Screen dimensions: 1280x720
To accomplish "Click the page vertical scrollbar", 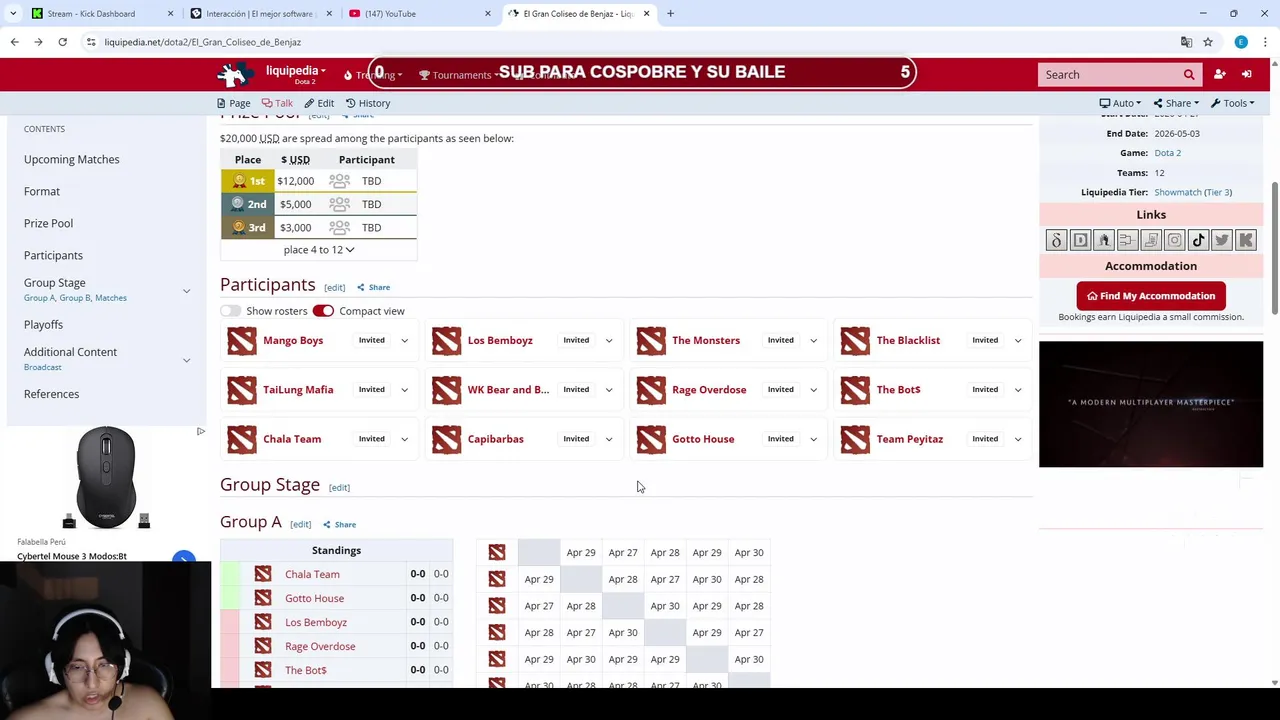I will [x=1274, y=247].
